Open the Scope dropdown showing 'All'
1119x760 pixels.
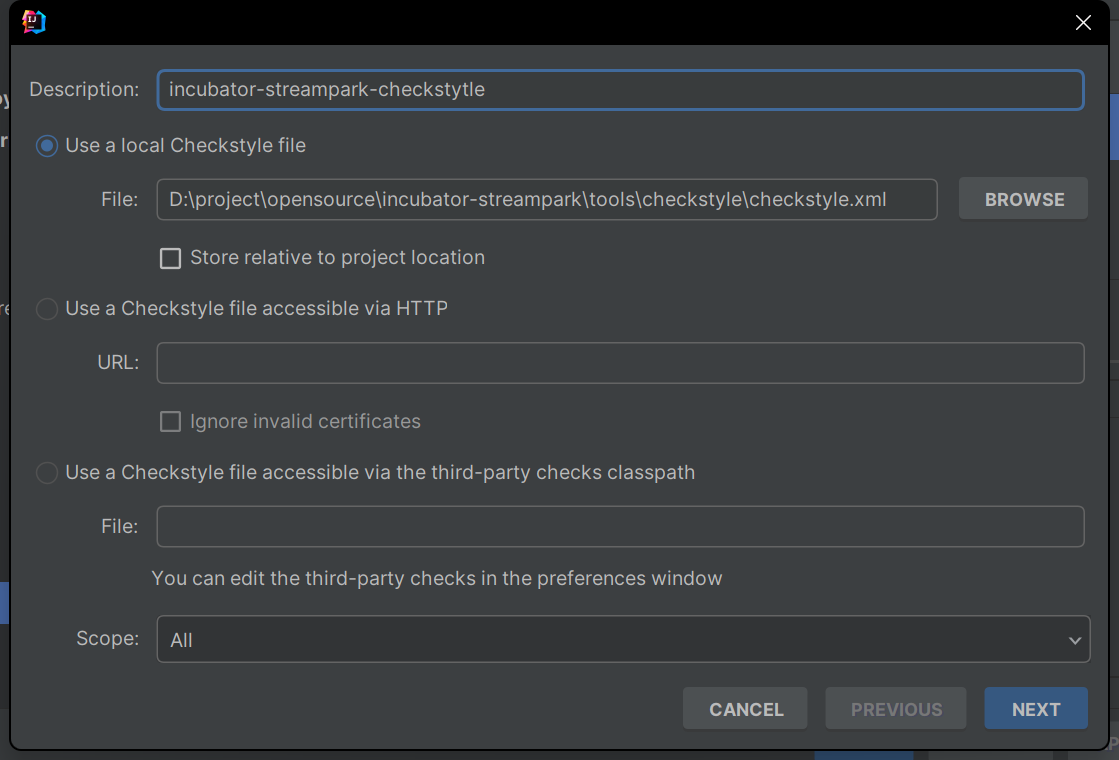point(622,640)
